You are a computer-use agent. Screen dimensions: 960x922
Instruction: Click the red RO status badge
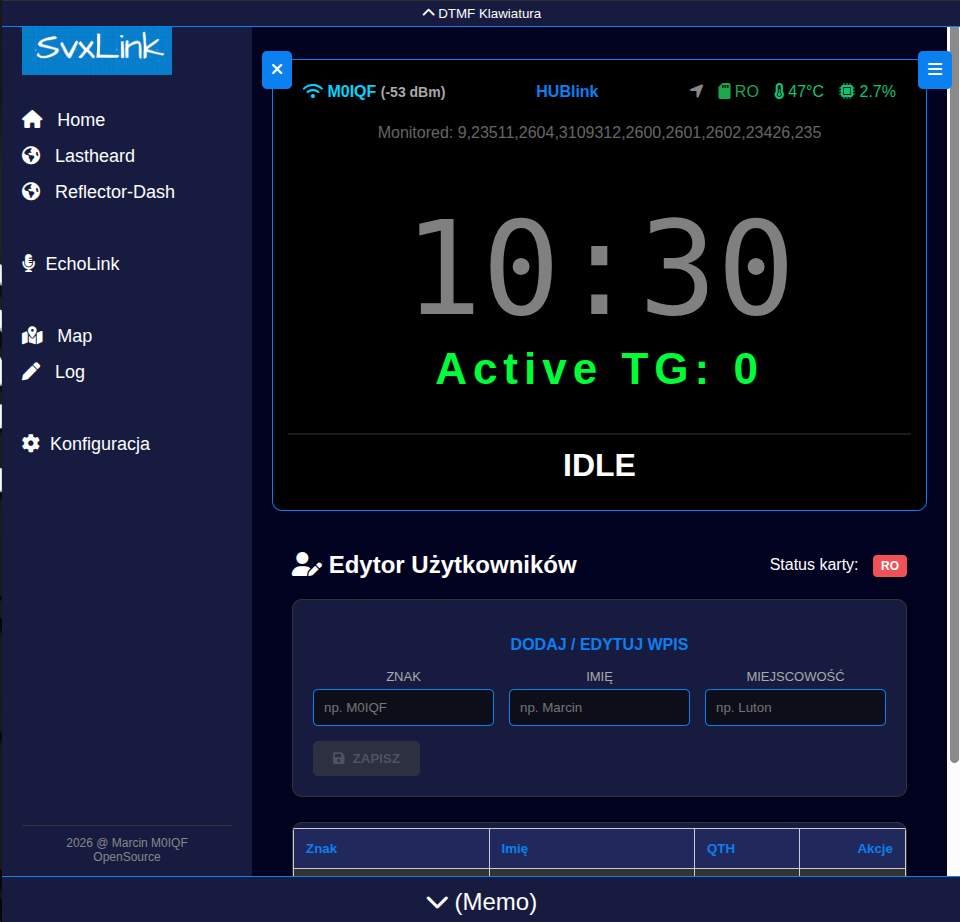889,566
